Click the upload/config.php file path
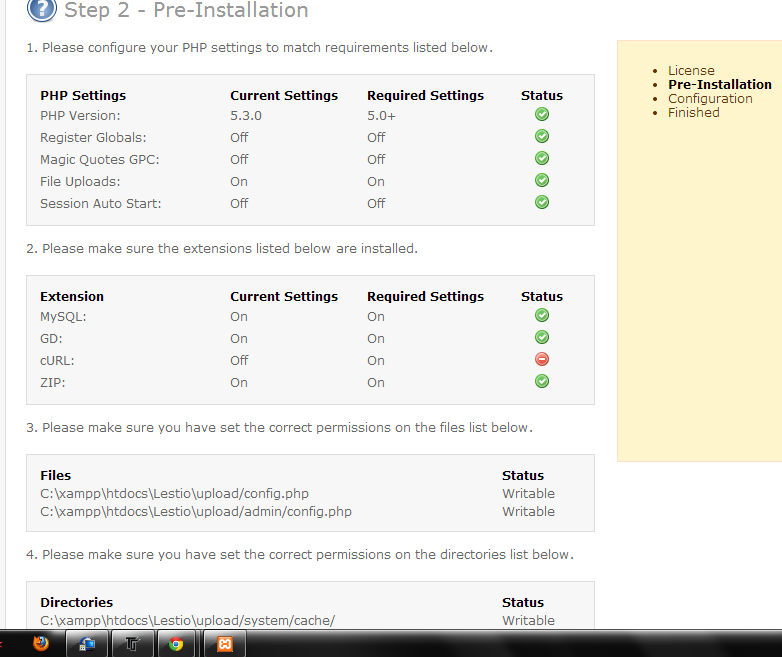The width and height of the screenshot is (782, 657). tap(175, 493)
